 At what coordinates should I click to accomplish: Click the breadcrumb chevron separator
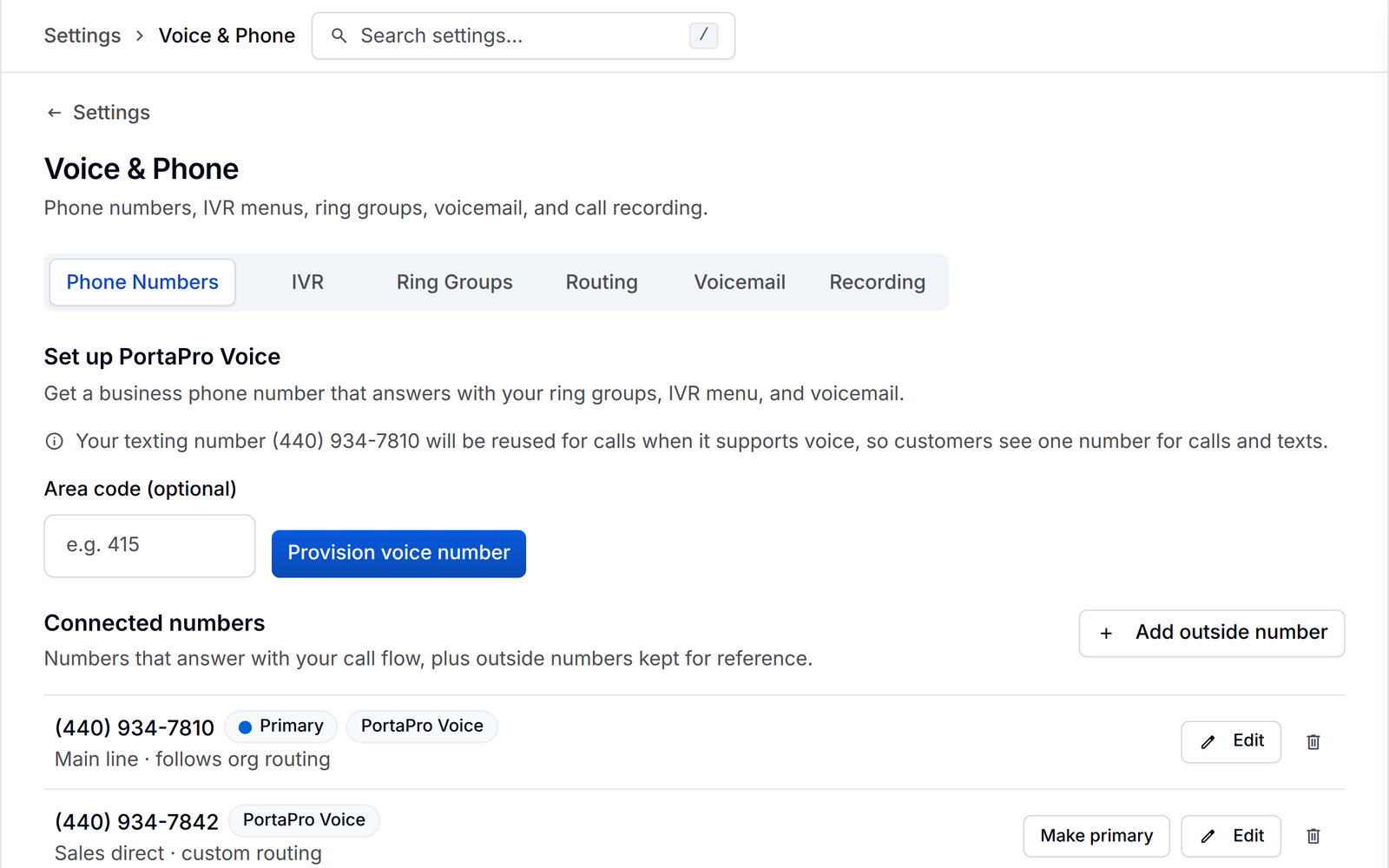click(139, 36)
